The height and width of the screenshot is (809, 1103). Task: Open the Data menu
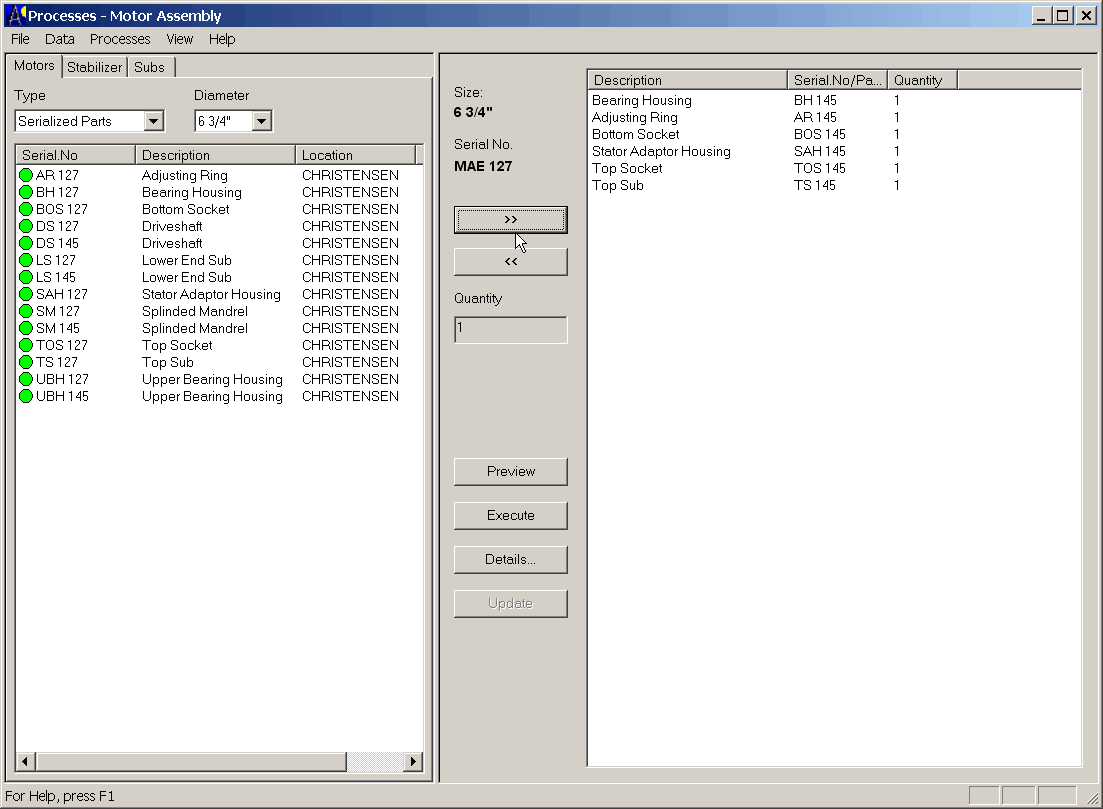tap(60, 39)
